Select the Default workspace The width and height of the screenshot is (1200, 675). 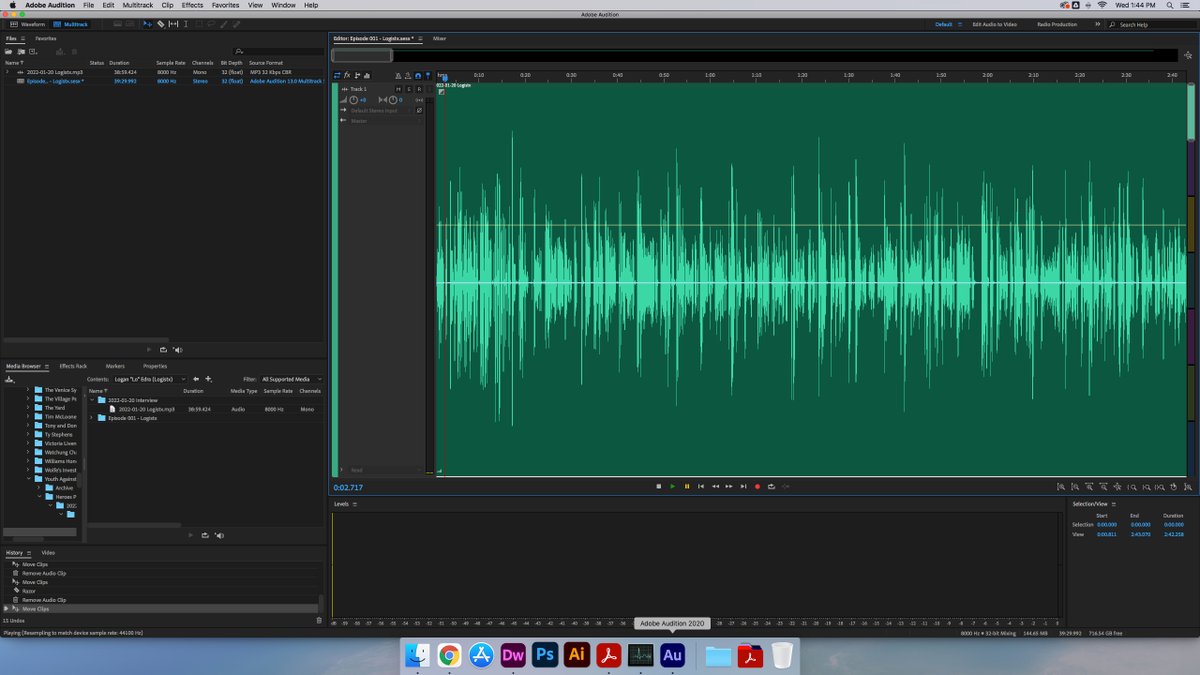pos(943,24)
